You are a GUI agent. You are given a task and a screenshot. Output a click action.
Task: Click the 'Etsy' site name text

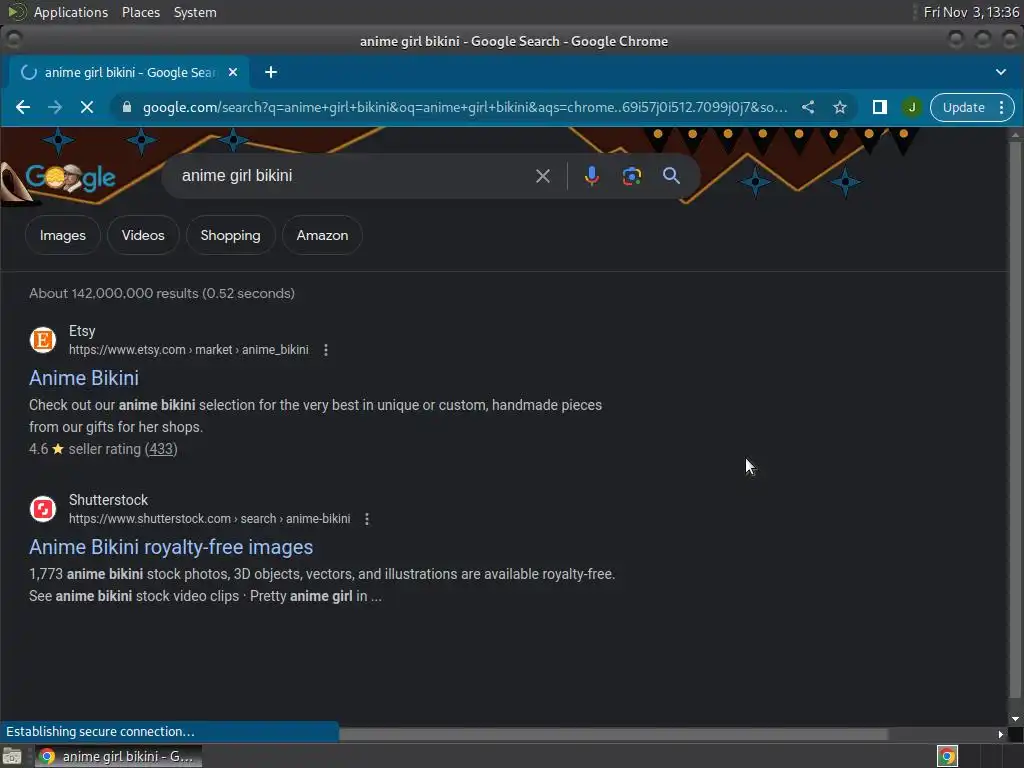tap(82, 331)
